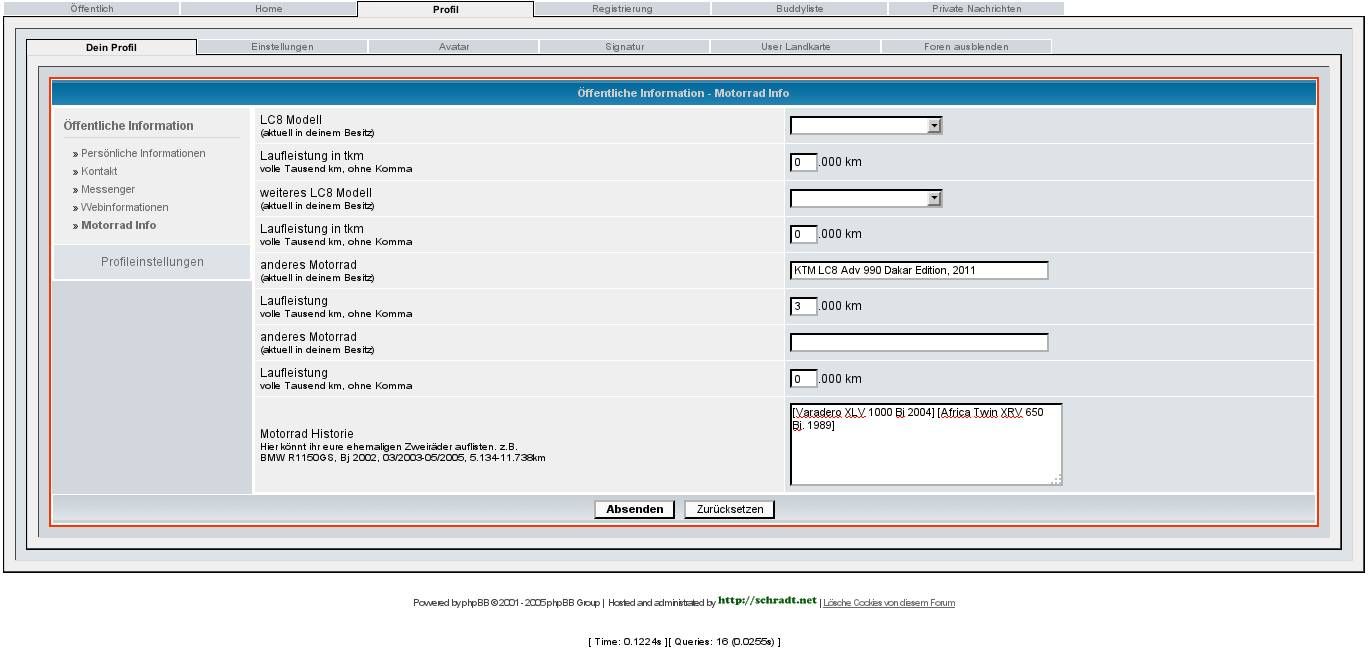Open Webinformationen sidebar link
This screenshot has height=651, width=1370.
124,208
